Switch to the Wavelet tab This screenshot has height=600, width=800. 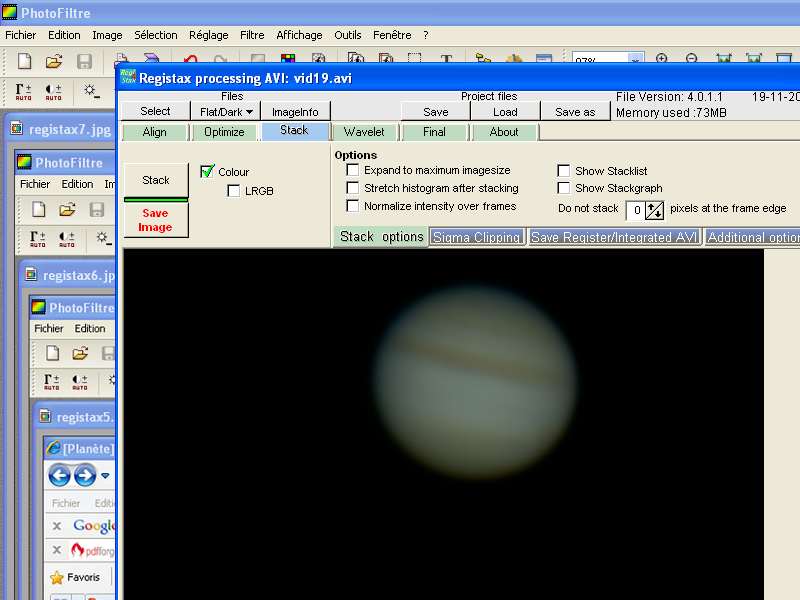click(364, 132)
